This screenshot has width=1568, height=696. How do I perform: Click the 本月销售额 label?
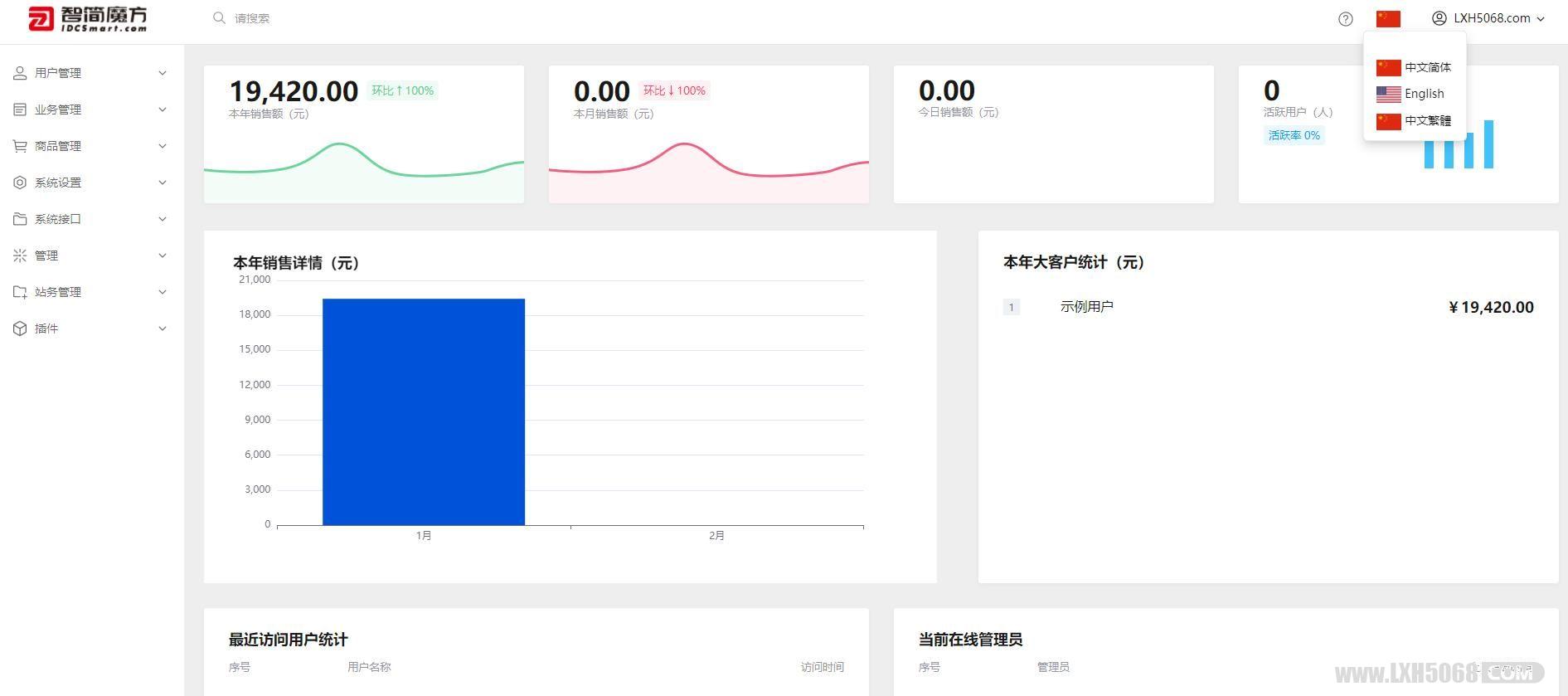(614, 114)
